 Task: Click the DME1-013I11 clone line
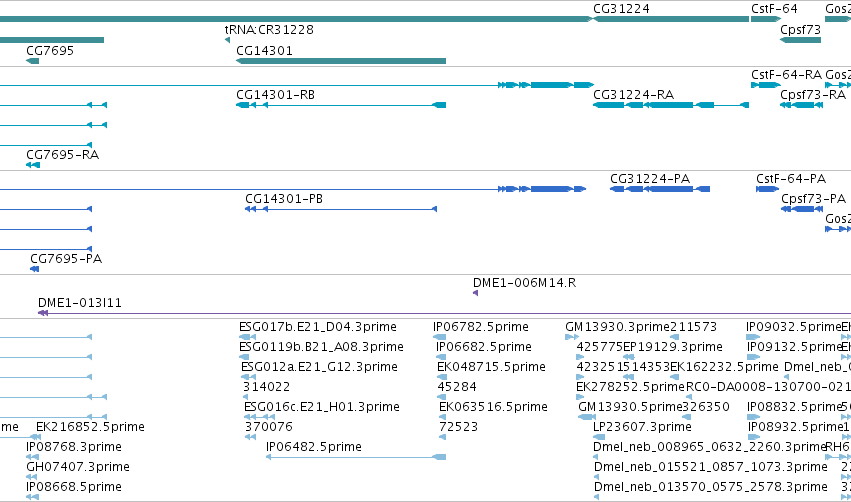pos(444,313)
